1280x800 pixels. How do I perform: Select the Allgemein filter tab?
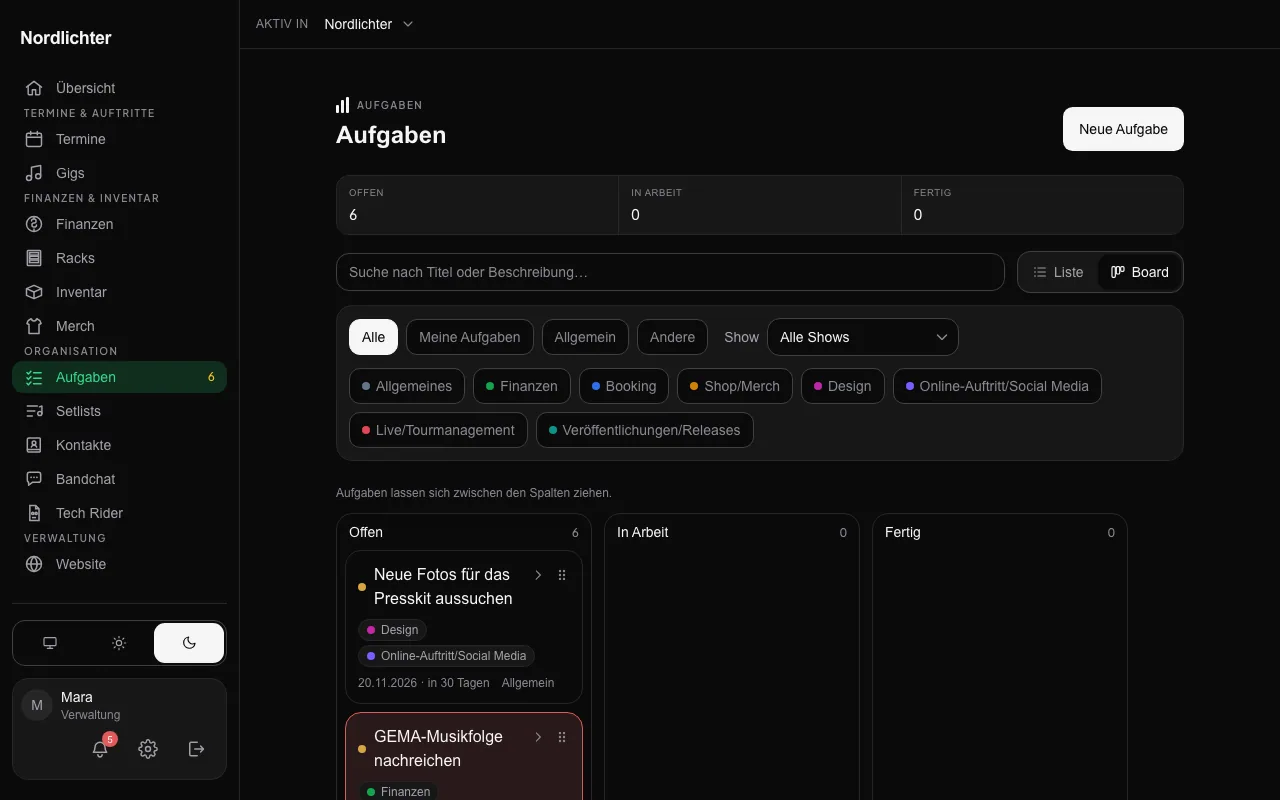(585, 337)
